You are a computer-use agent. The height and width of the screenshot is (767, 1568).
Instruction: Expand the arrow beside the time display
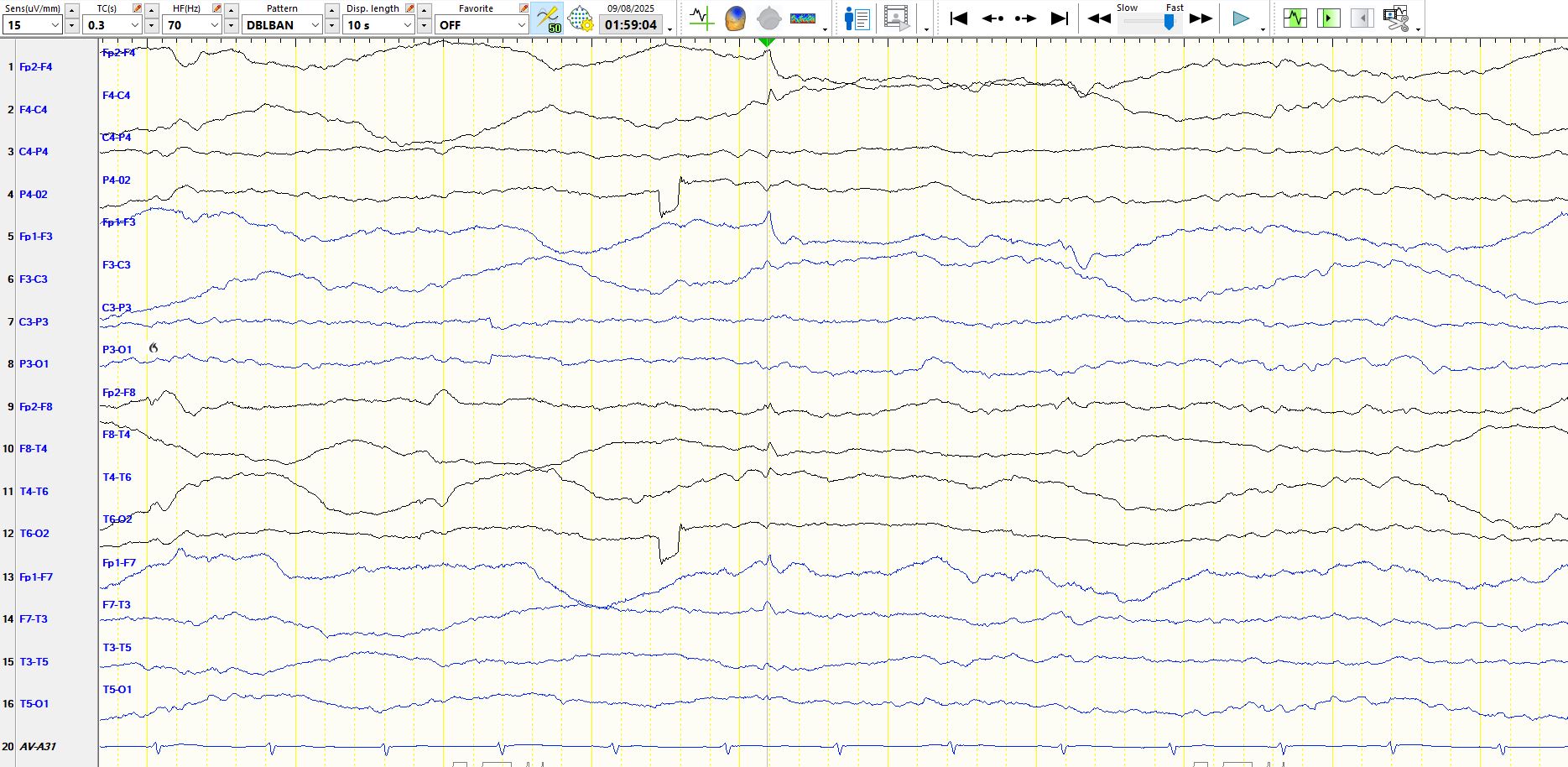(669, 29)
